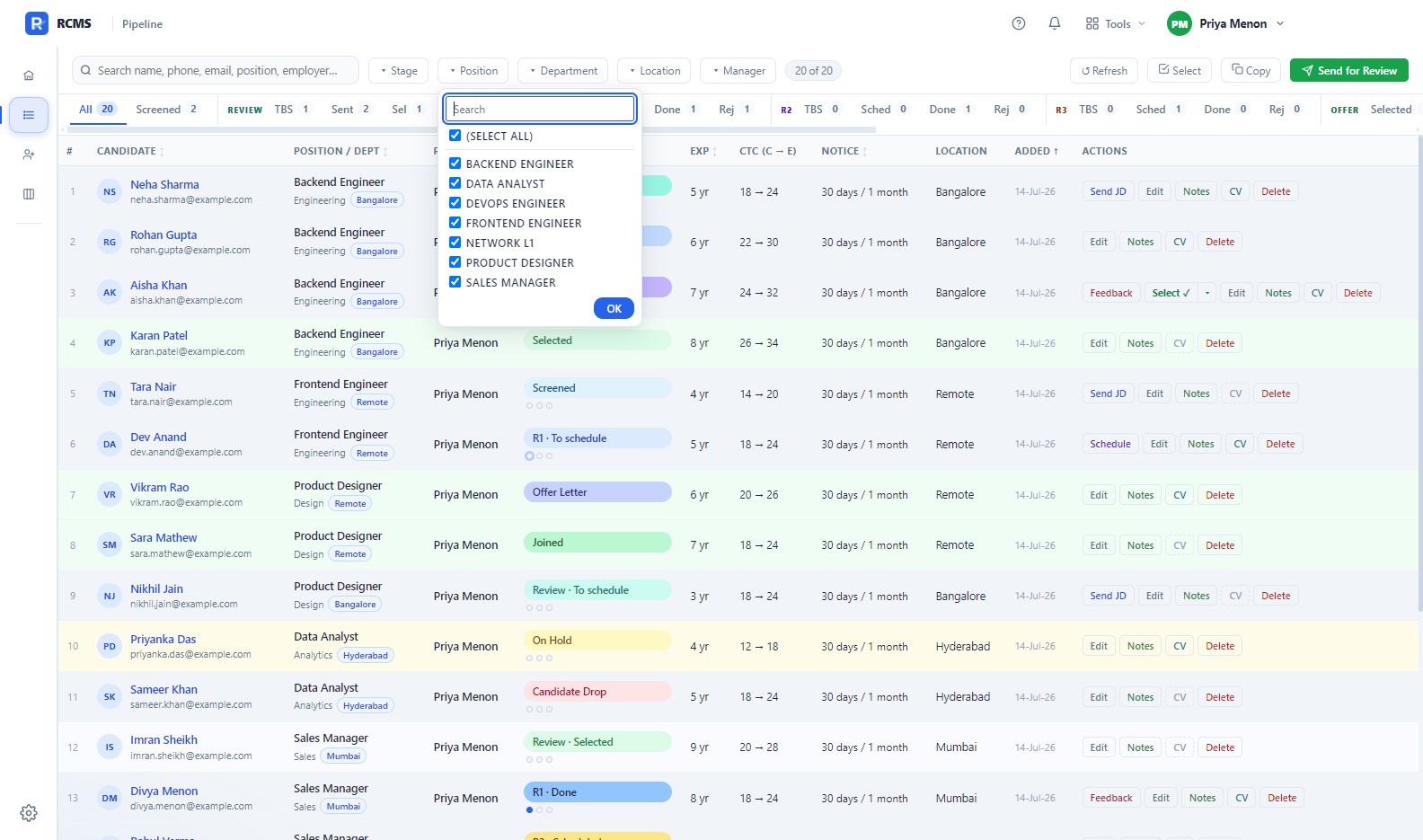The width and height of the screenshot is (1423, 840).
Task: Click the VR avatar of Vikram Rao
Action: (110, 494)
